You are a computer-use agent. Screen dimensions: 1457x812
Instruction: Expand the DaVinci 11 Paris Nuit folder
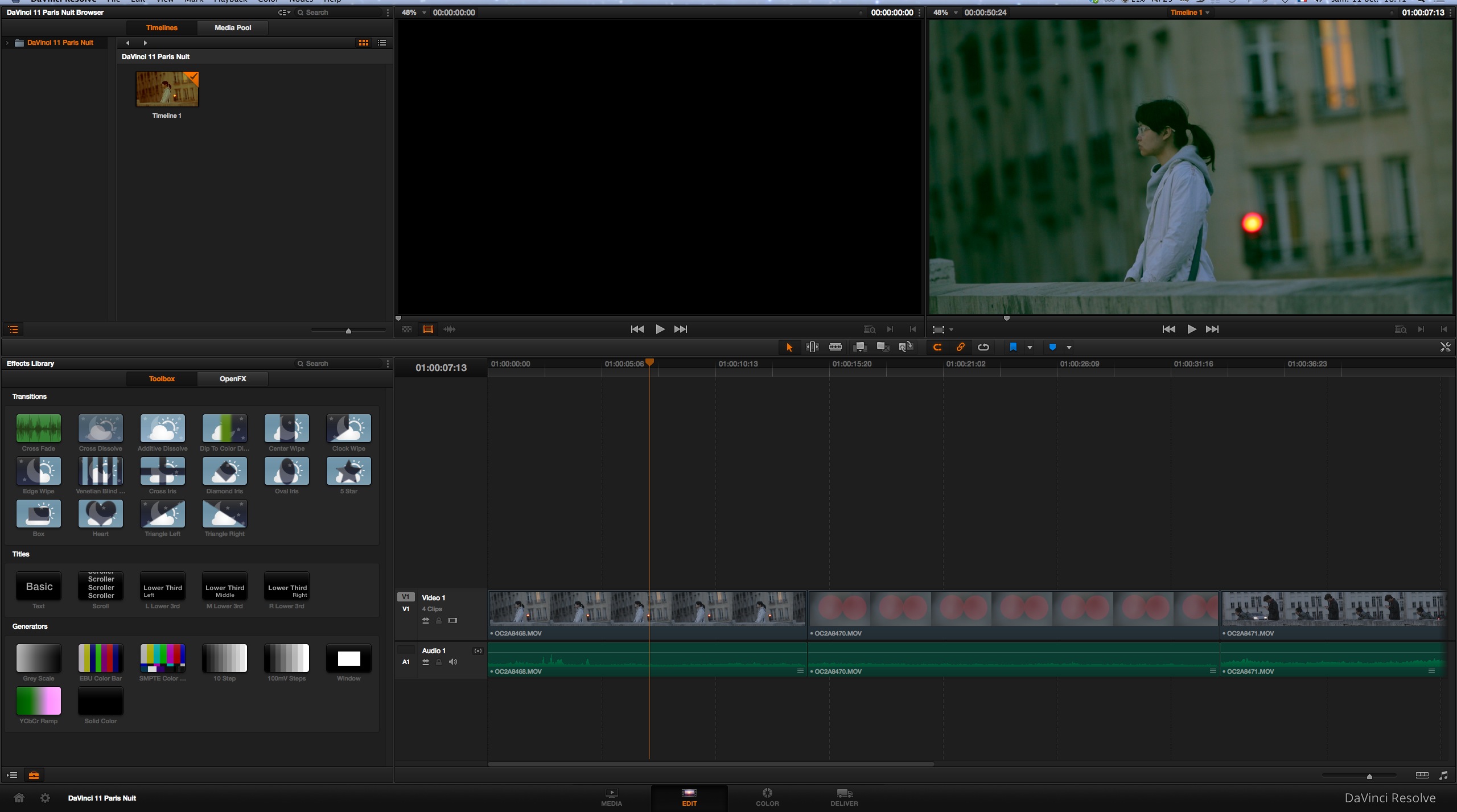pos(6,42)
